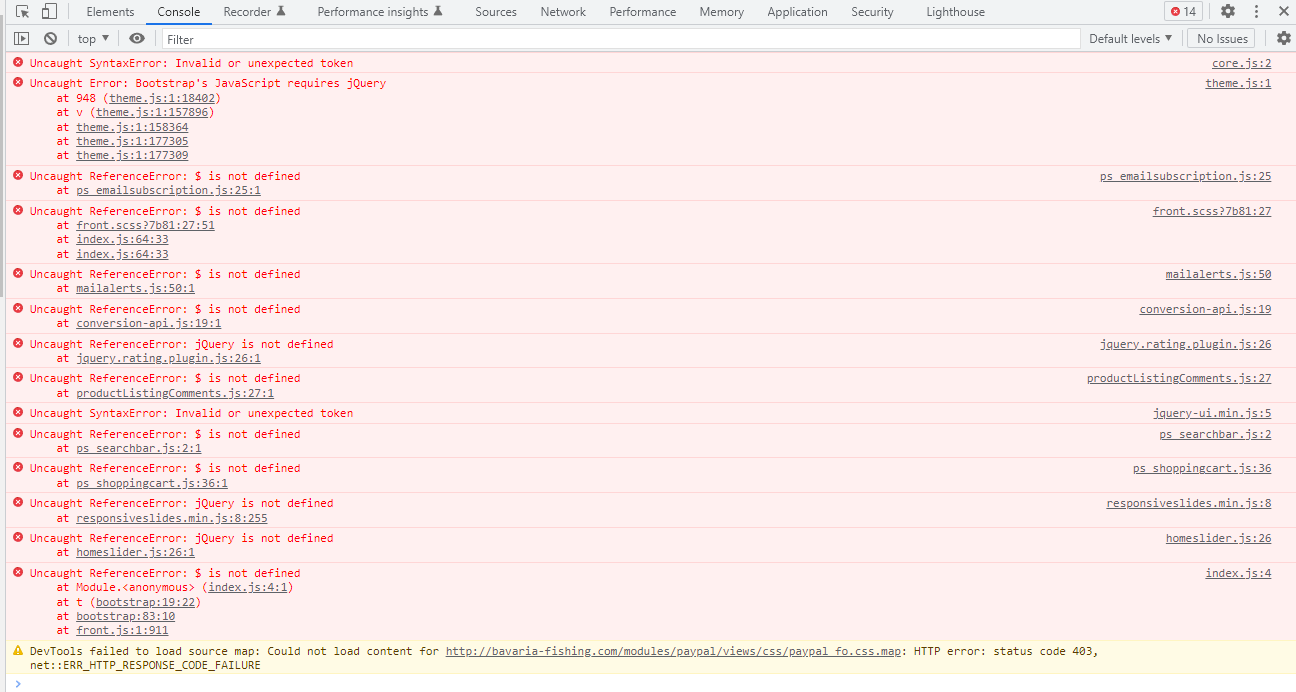
Task: Open ps_emailsubscription.js:25 source link on right
Action: click(x=1185, y=176)
